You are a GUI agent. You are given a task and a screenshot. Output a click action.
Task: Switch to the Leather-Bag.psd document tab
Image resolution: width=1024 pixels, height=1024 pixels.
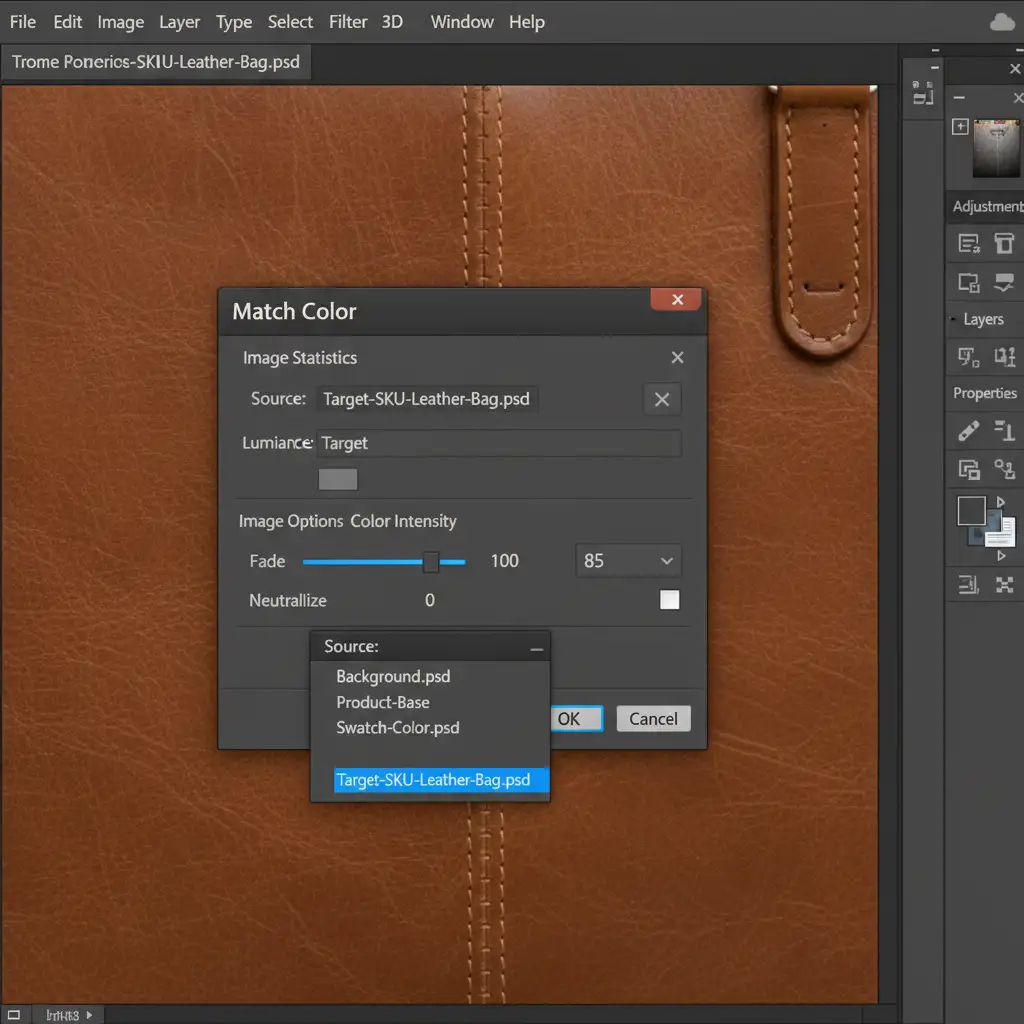click(155, 62)
